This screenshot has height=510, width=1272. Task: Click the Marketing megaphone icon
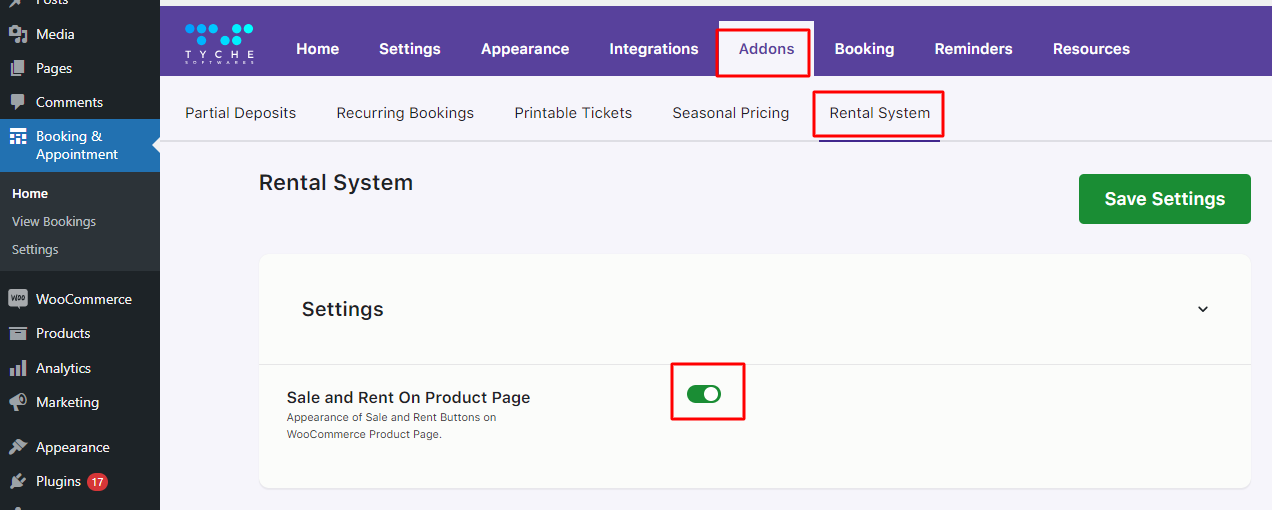(x=17, y=402)
